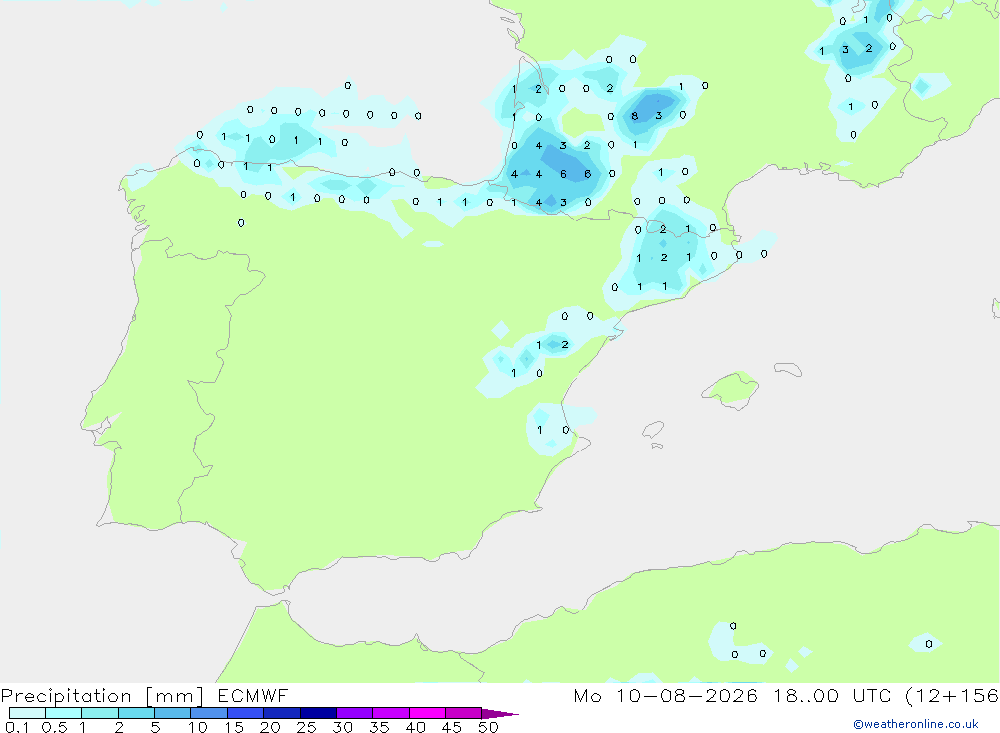This screenshot has width=1000, height=733.
Task: Click the '[mm]' unit label
Action: pos(174,696)
